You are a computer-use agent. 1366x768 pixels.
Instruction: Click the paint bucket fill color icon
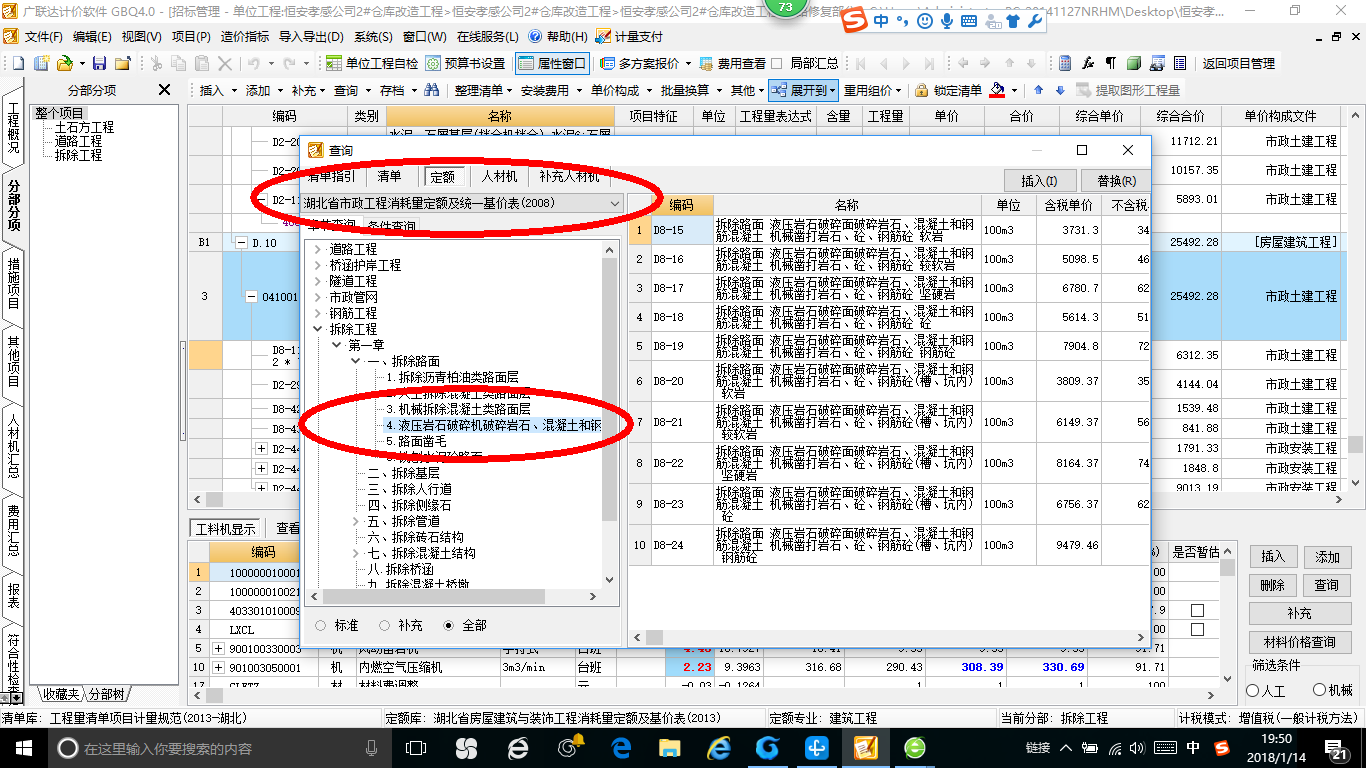(997, 90)
